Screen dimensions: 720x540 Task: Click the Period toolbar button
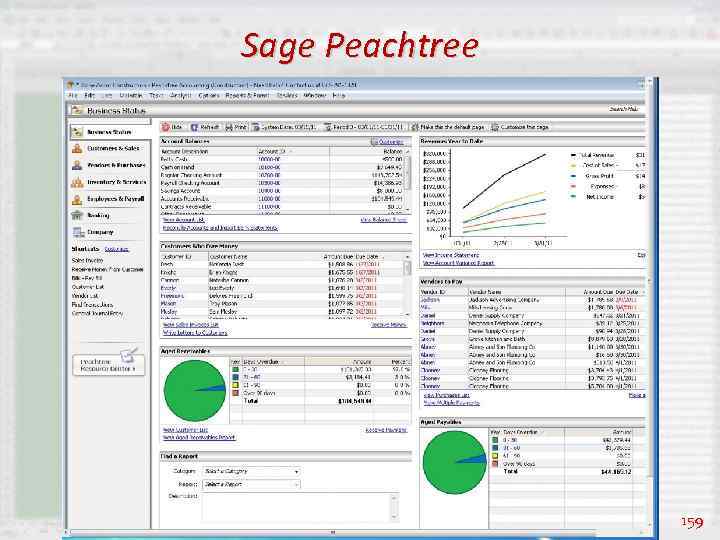(364, 127)
